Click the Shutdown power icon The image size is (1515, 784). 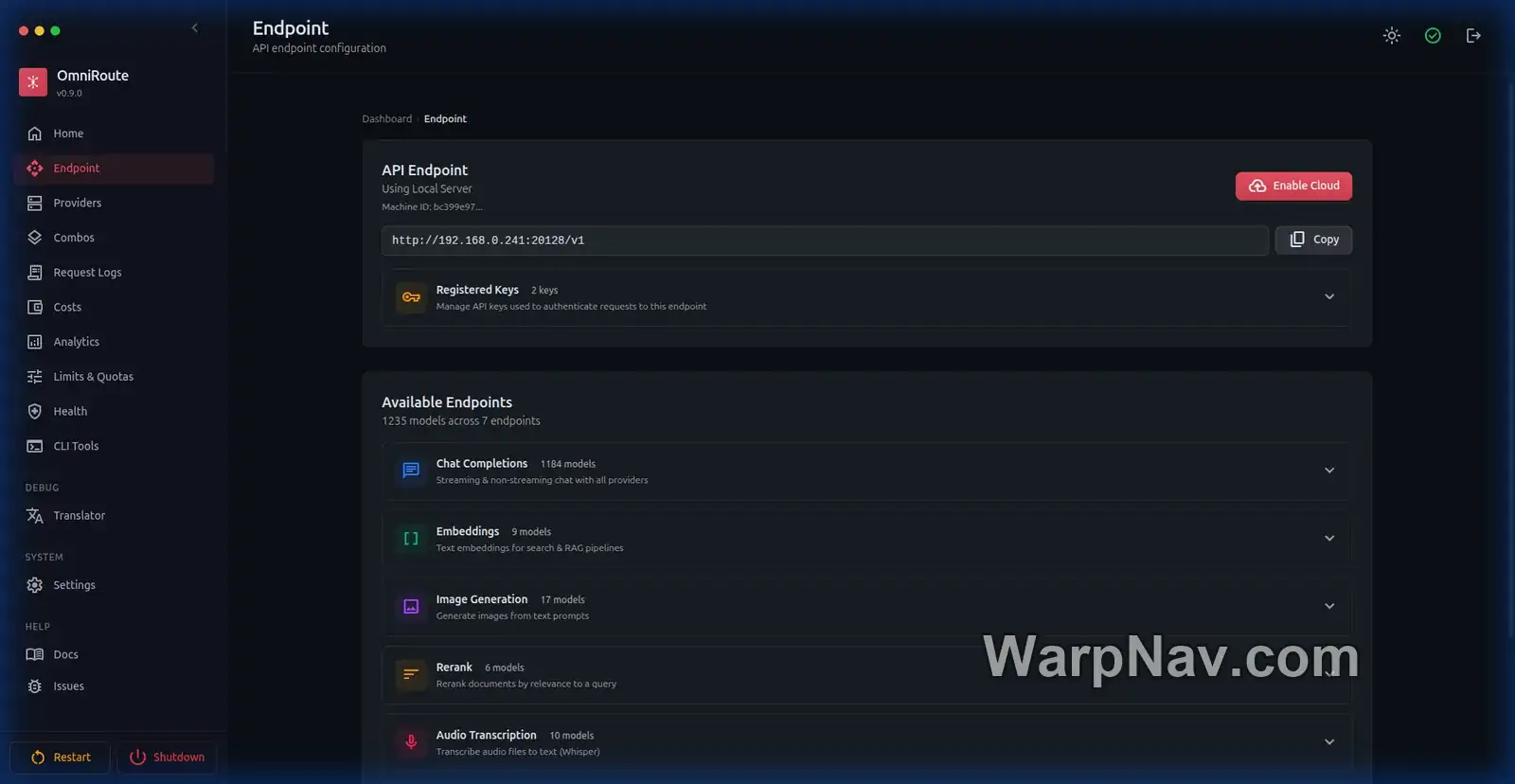pos(137,757)
